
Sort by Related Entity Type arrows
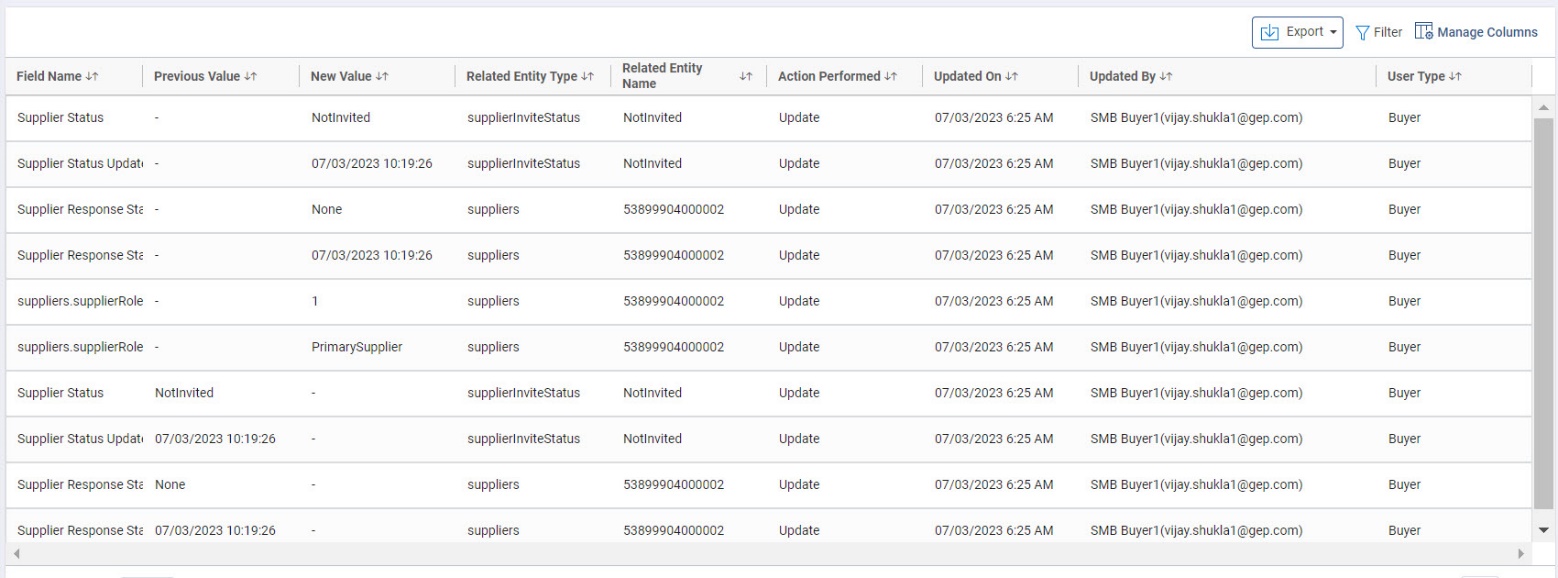point(588,77)
